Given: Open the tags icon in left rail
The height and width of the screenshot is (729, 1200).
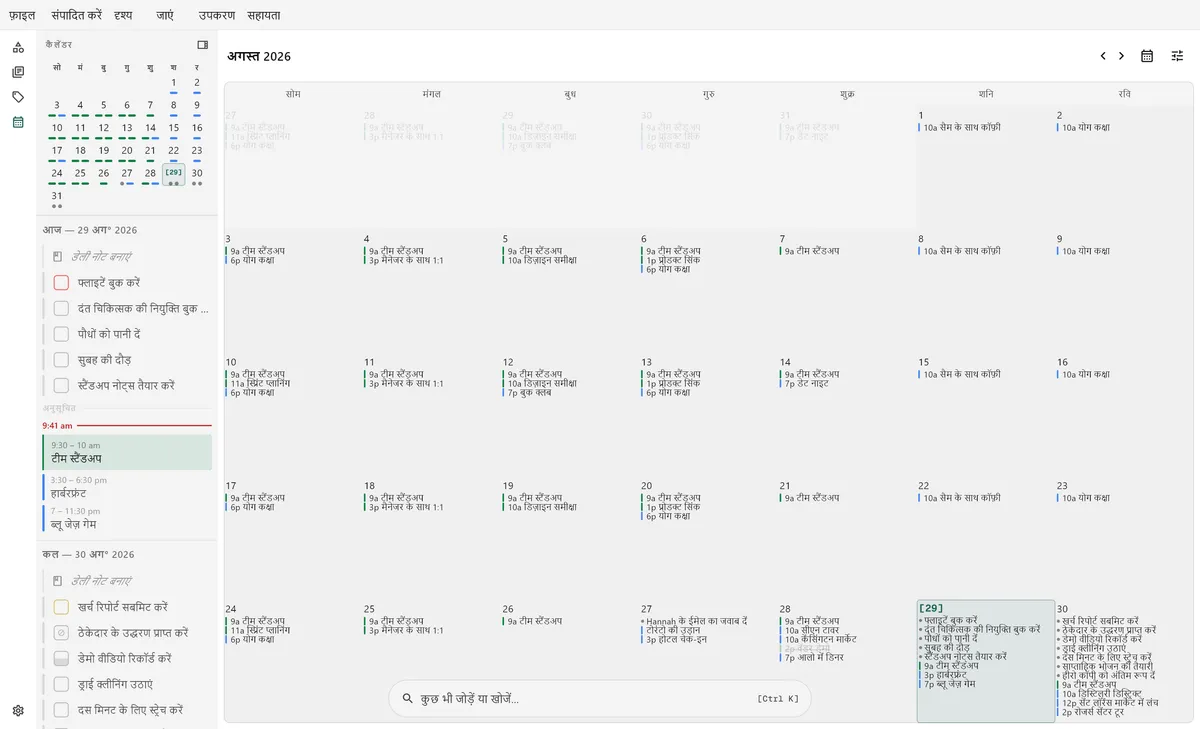Looking at the screenshot, I should [x=18, y=97].
